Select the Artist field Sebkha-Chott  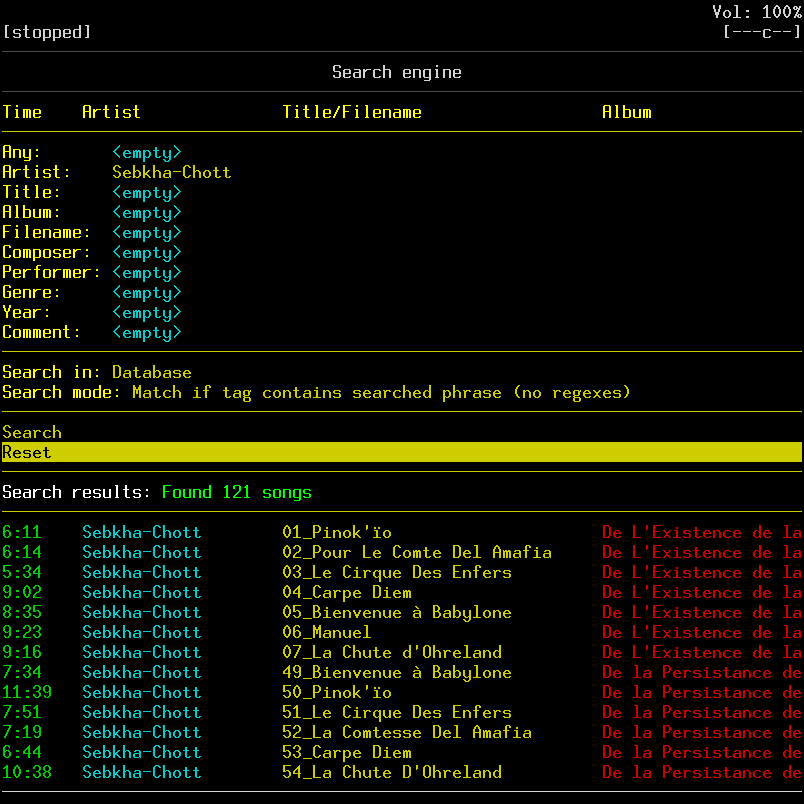[x=171, y=172]
